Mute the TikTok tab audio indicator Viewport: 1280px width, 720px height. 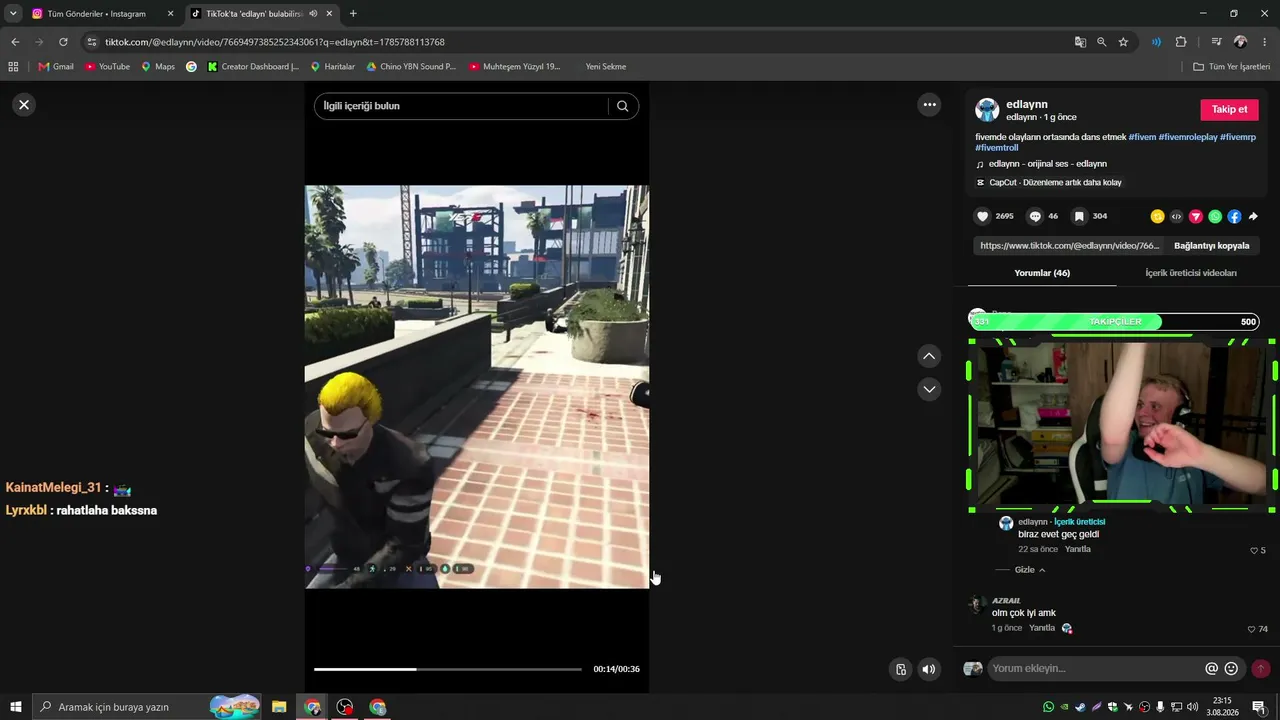(x=313, y=14)
